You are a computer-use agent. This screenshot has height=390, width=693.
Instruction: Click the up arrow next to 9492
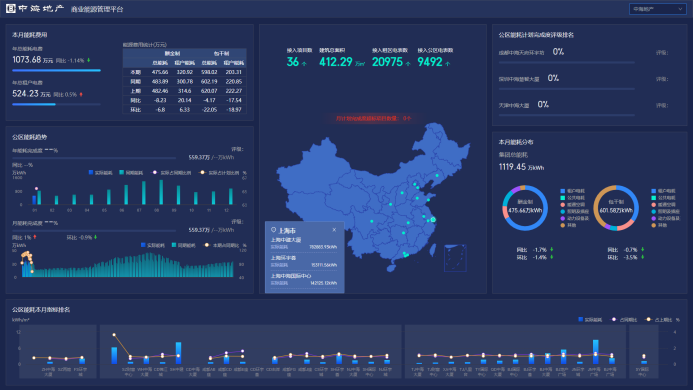coord(447,64)
